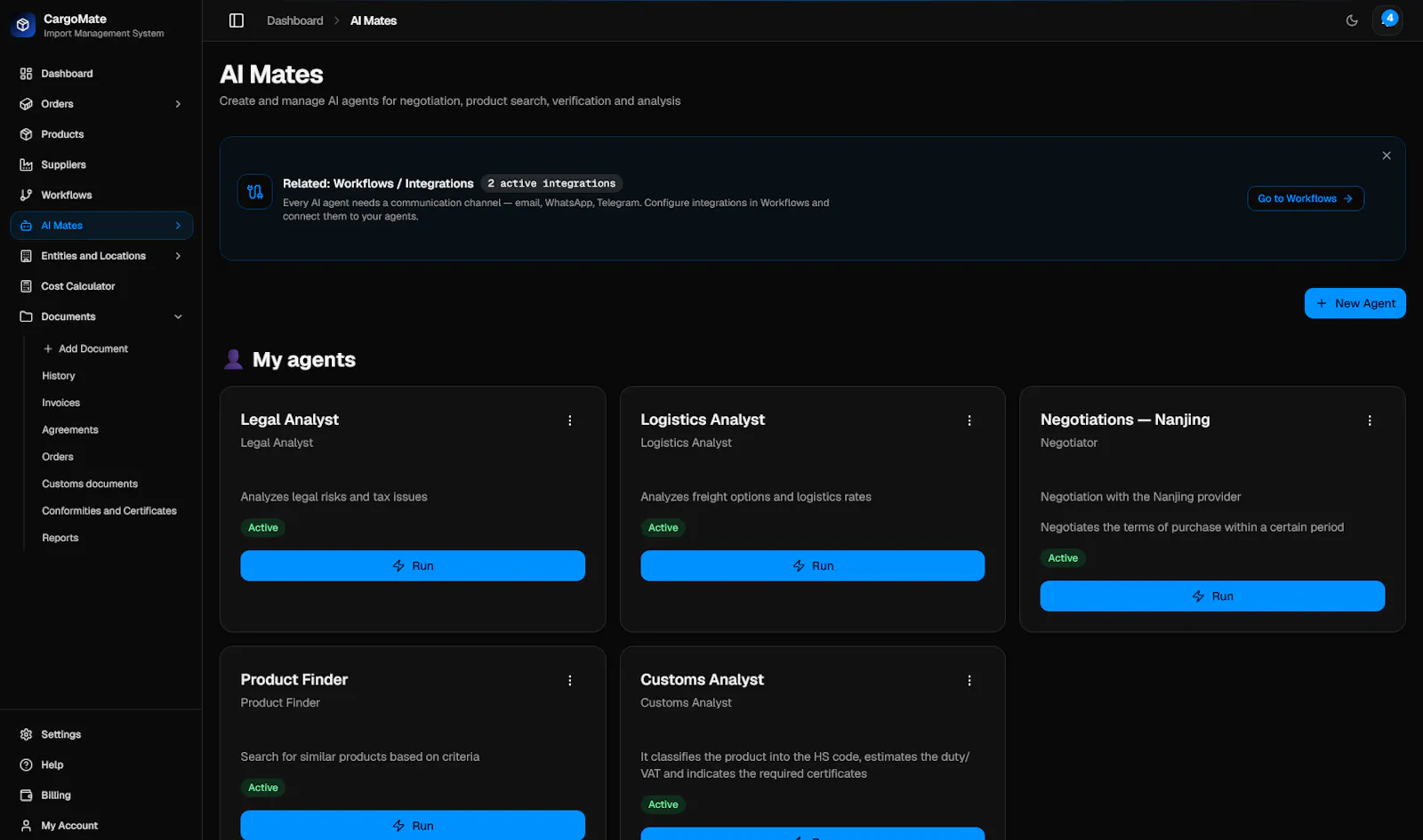Viewport: 1423px width, 840px height.
Task: Open Legal Analyst options menu
Action: coord(570,420)
